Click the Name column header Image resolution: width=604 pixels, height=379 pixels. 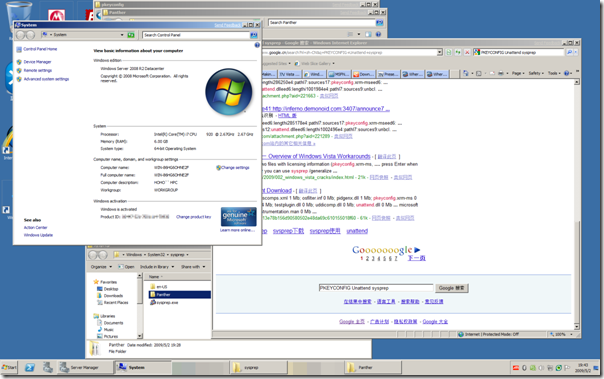pyautogui.click(x=178, y=277)
